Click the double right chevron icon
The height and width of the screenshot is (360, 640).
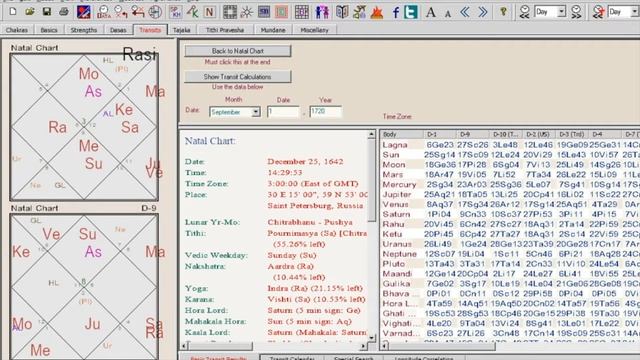click(482, 12)
